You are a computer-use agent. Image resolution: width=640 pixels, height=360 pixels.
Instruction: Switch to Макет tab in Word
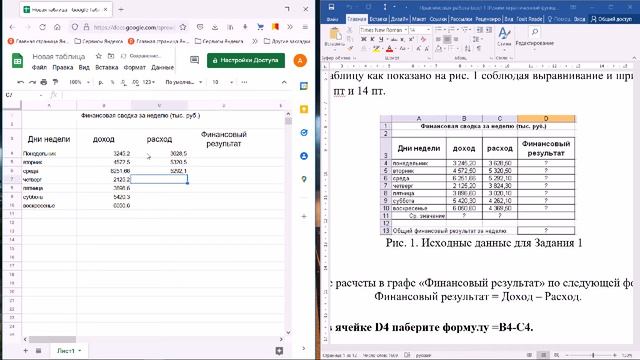pyautogui.click(x=419, y=19)
